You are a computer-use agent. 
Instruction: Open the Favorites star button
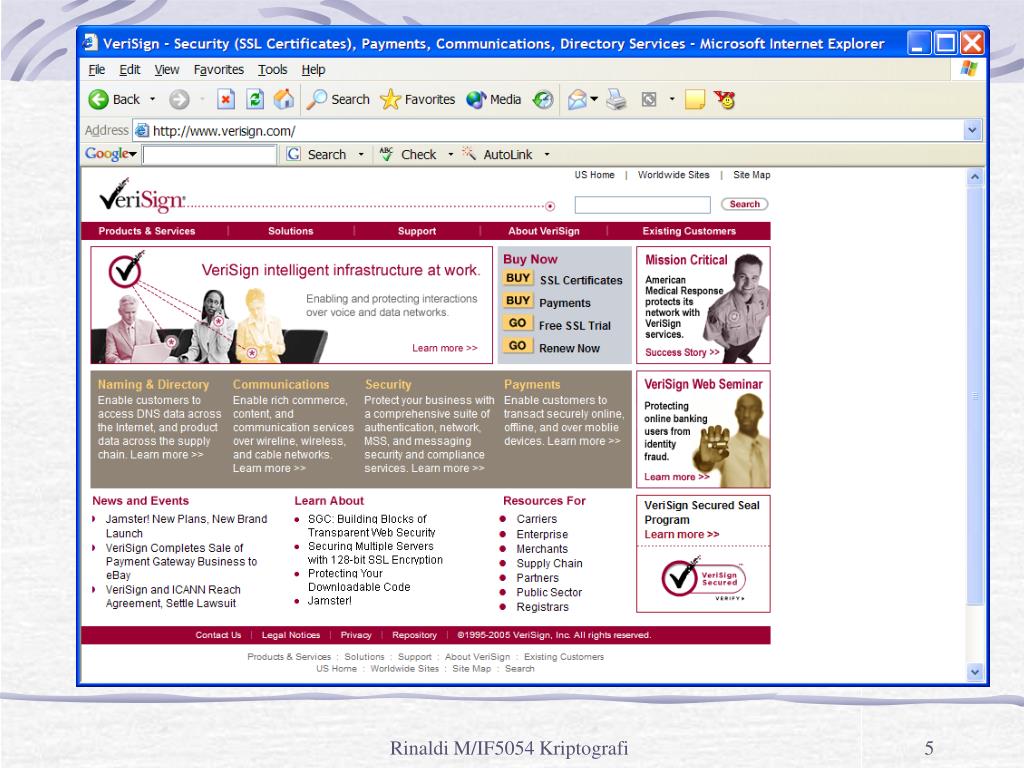[x=417, y=99]
